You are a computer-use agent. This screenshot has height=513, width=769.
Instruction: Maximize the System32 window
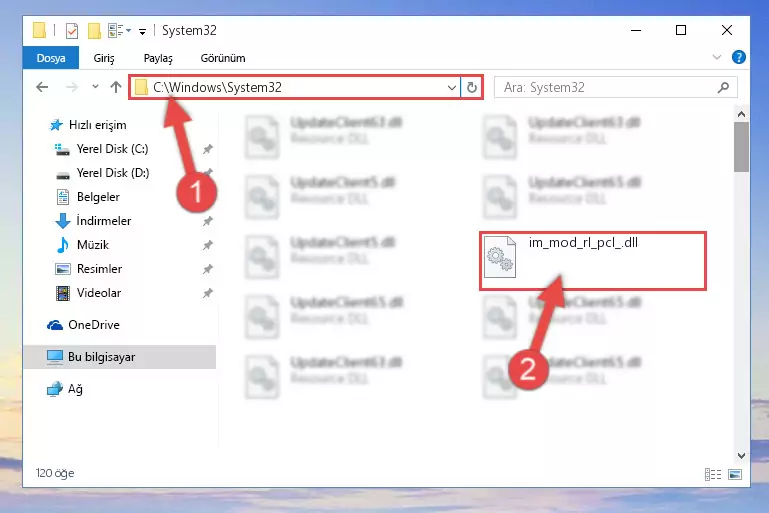681,30
